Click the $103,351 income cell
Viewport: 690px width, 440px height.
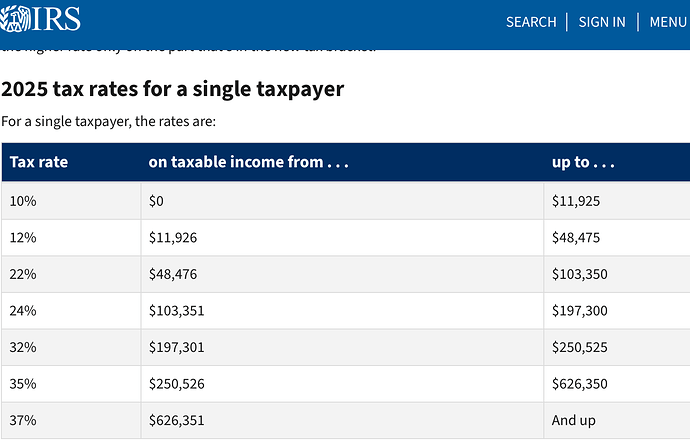tap(342, 311)
